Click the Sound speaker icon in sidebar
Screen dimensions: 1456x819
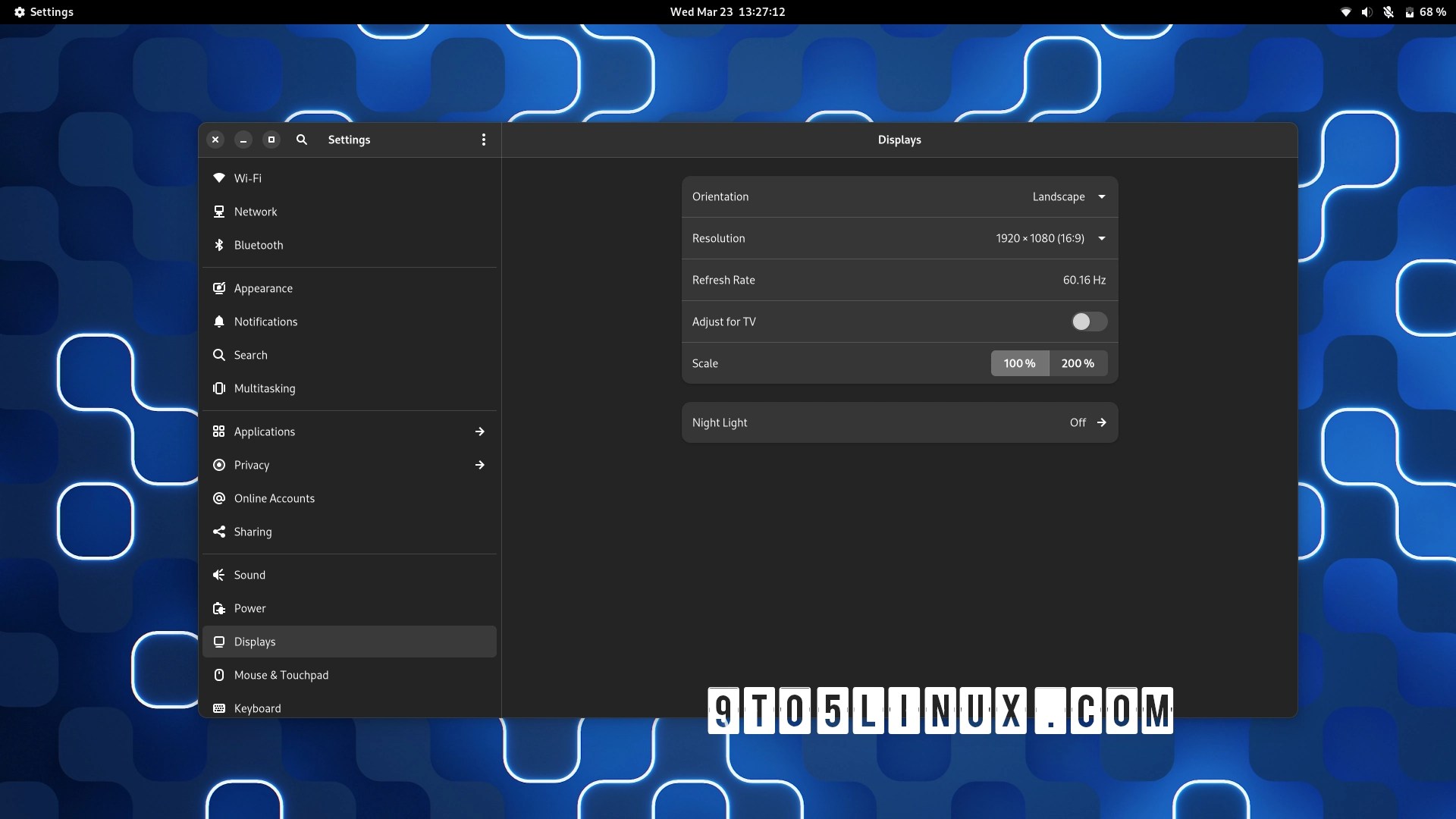[x=219, y=575]
